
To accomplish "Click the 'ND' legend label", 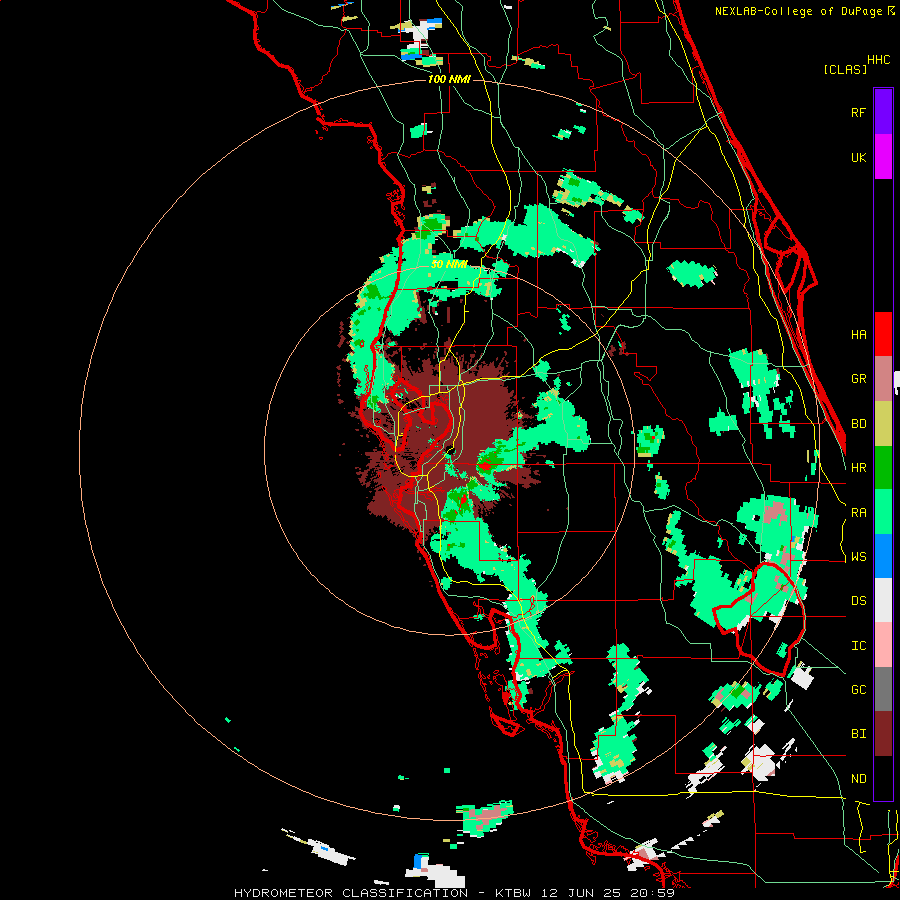I will (x=858, y=779).
